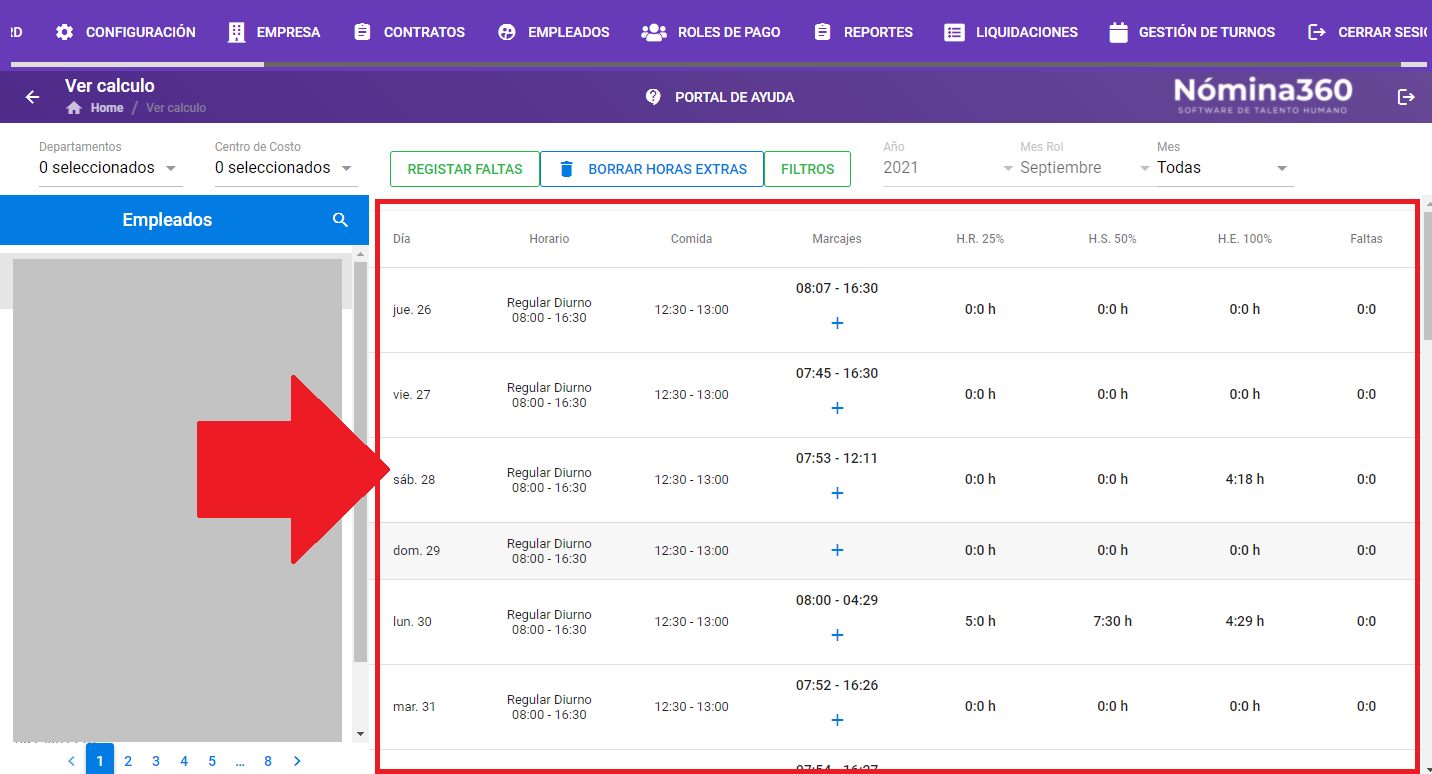This screenshot has width=1432, height=774.
Task: Open the Portal de Ayuda link
Action: (721, 97)
